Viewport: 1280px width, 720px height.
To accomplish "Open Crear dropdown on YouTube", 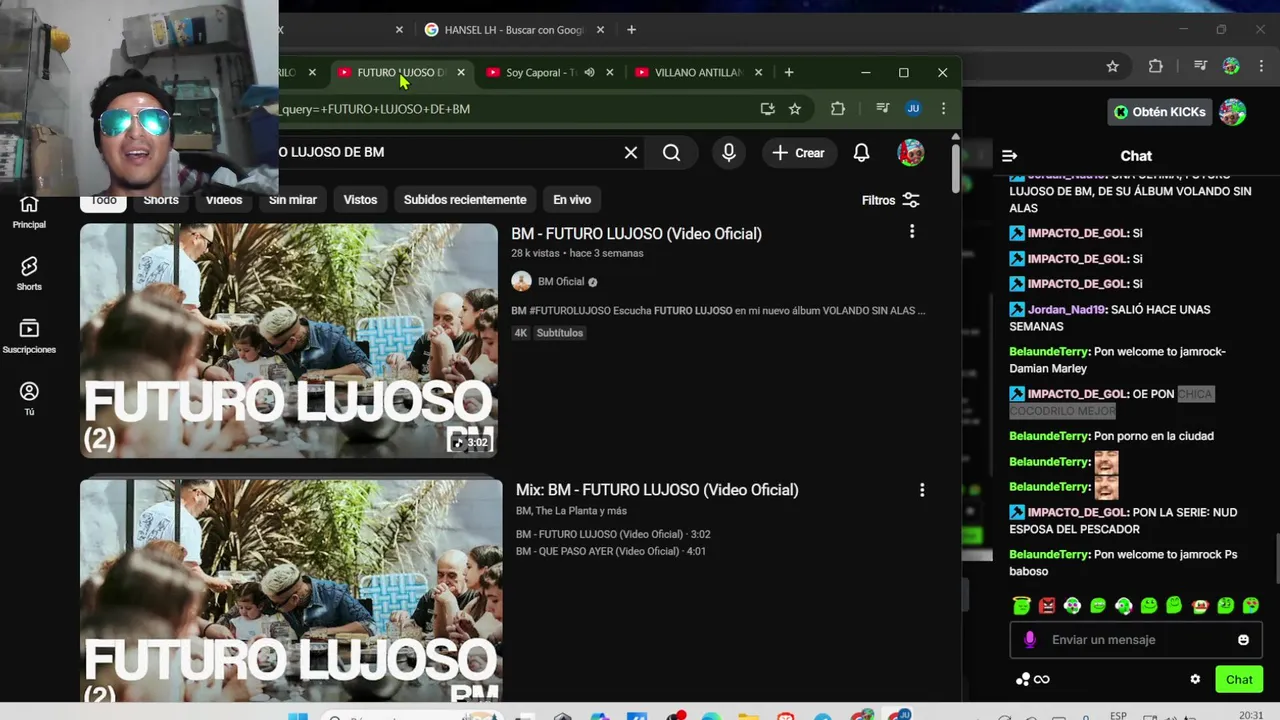I will (x=799, y=153).
